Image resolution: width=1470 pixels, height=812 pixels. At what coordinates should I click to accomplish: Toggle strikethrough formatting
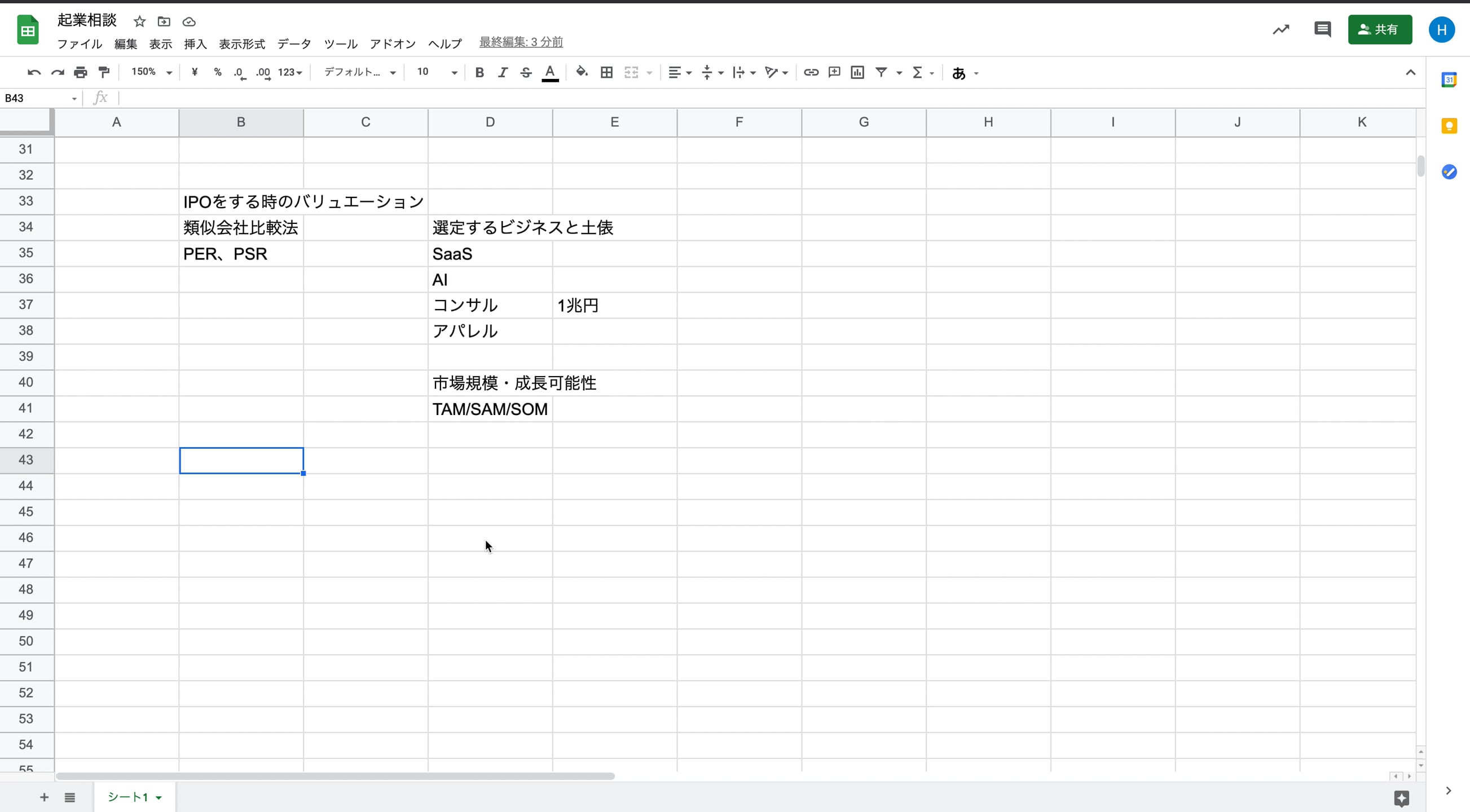(x=526, y=73)
